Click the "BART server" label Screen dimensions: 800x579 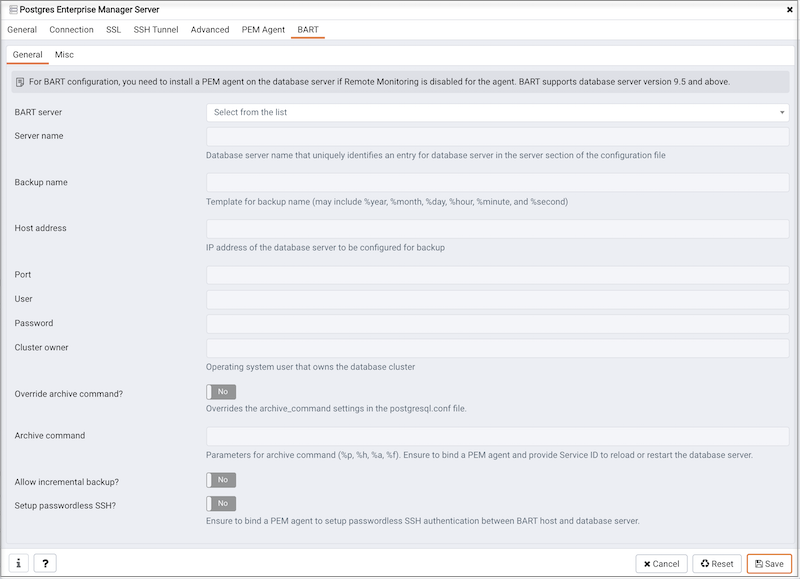pyautogui.click(x=38, y=112)
